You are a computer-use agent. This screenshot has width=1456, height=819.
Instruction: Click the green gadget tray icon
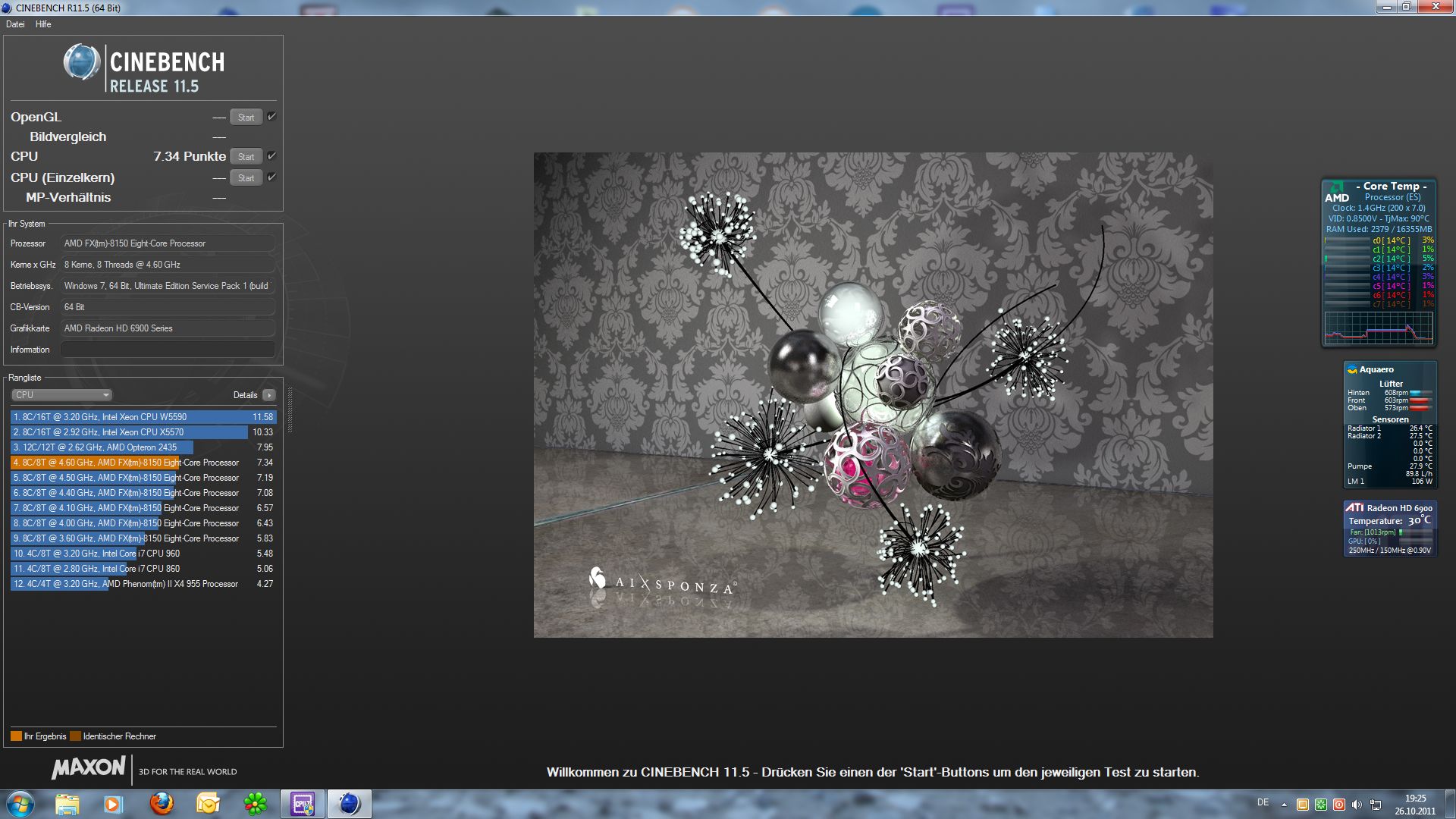pos(1321,805)
